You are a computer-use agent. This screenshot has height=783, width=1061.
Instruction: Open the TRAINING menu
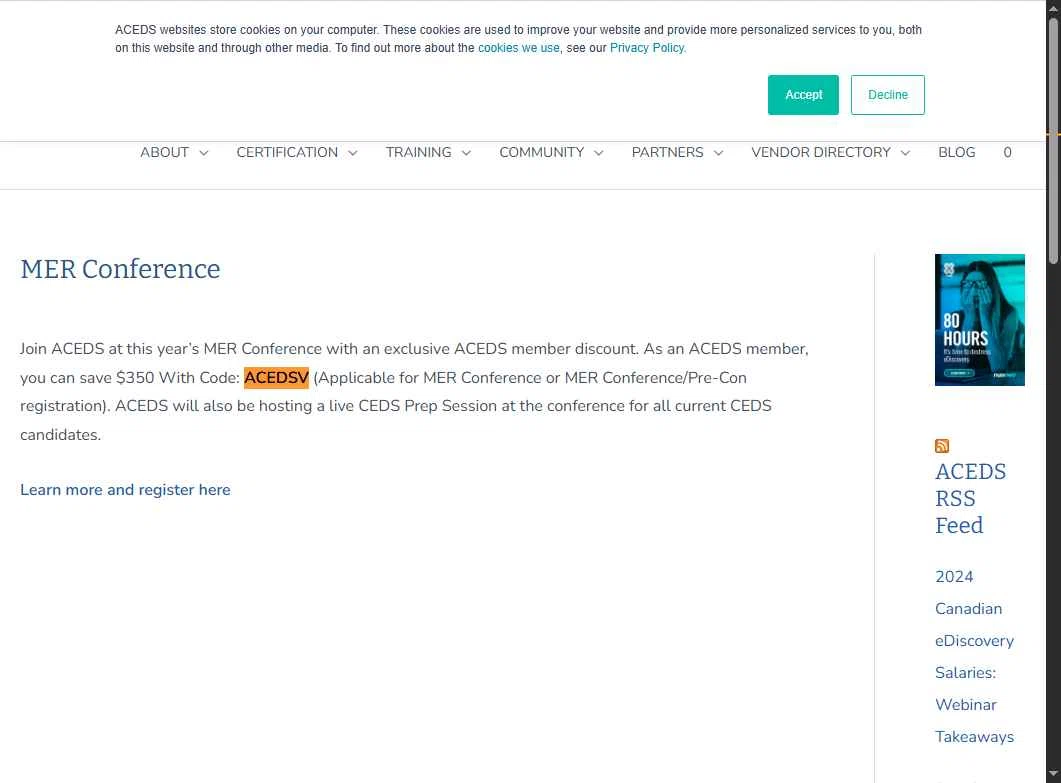tap(418, 152)
